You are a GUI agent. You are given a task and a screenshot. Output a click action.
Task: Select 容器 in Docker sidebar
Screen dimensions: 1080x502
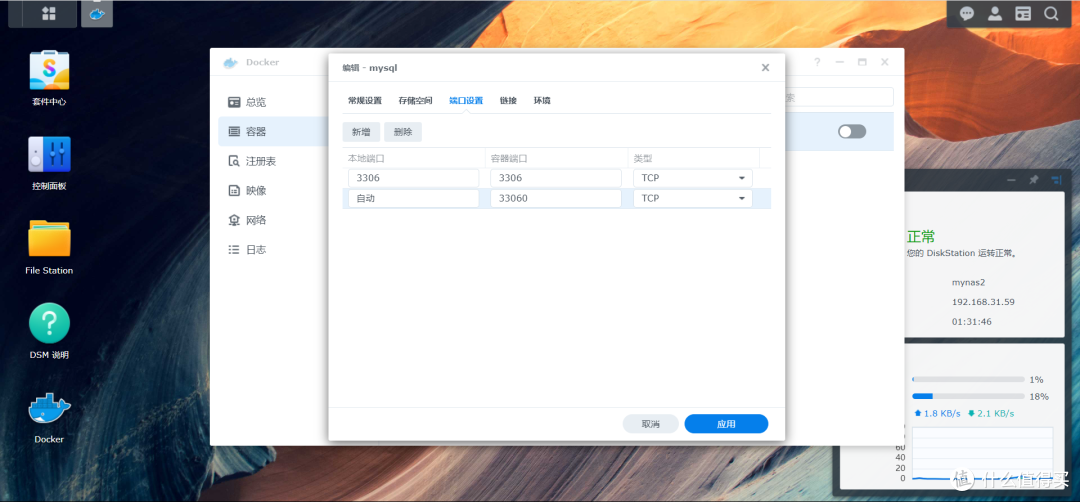point(273,132)
